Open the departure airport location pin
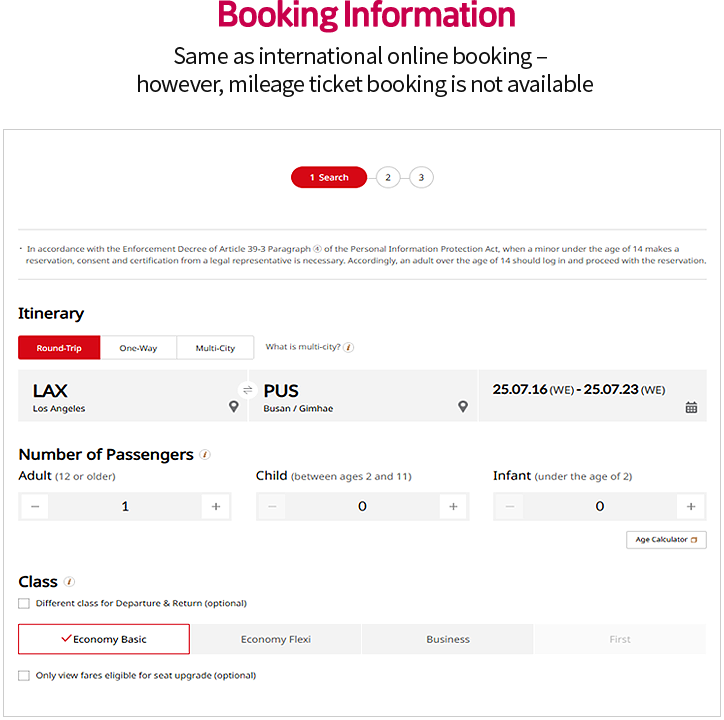 (234, 406)
